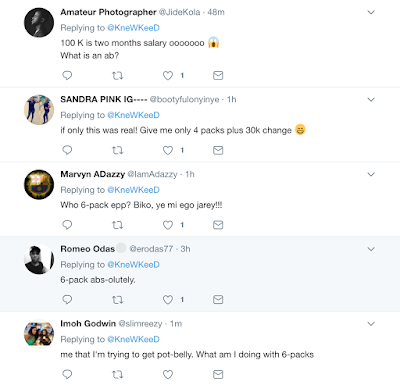The height and width of the screenshot is (385, 400).
Task: Retweet Amateur Photographer's salary tweet
Action: [x=117, y=76]
